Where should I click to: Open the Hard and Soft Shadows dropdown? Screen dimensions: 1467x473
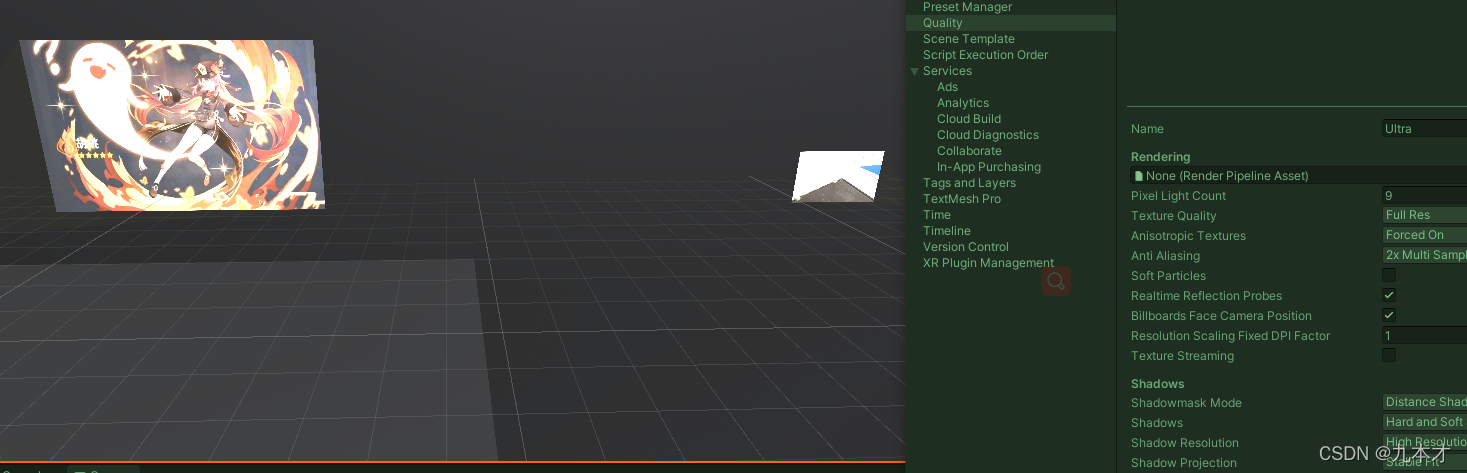[1424, 422]
